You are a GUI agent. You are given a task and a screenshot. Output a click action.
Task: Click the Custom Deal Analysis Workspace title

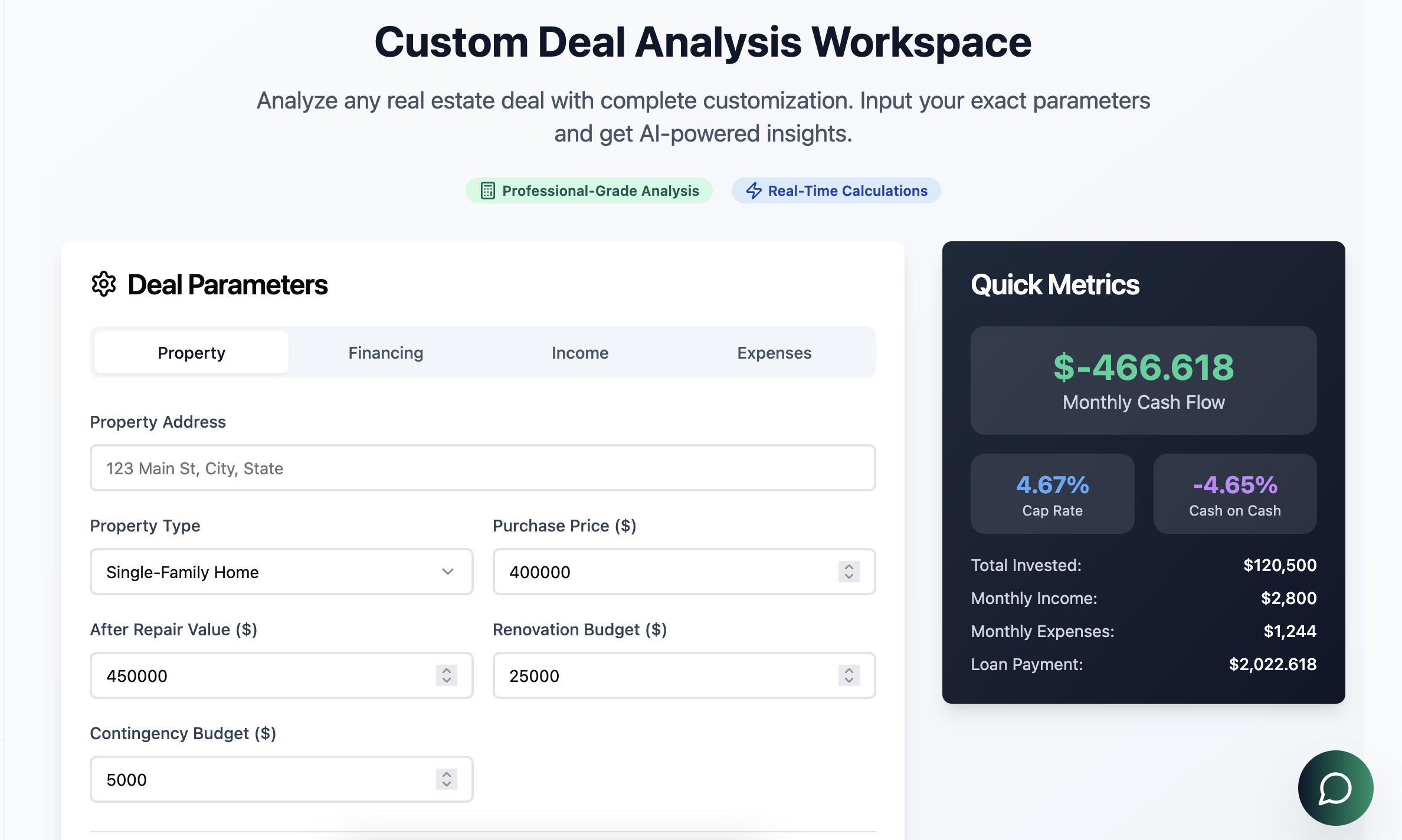click(703, 42)
